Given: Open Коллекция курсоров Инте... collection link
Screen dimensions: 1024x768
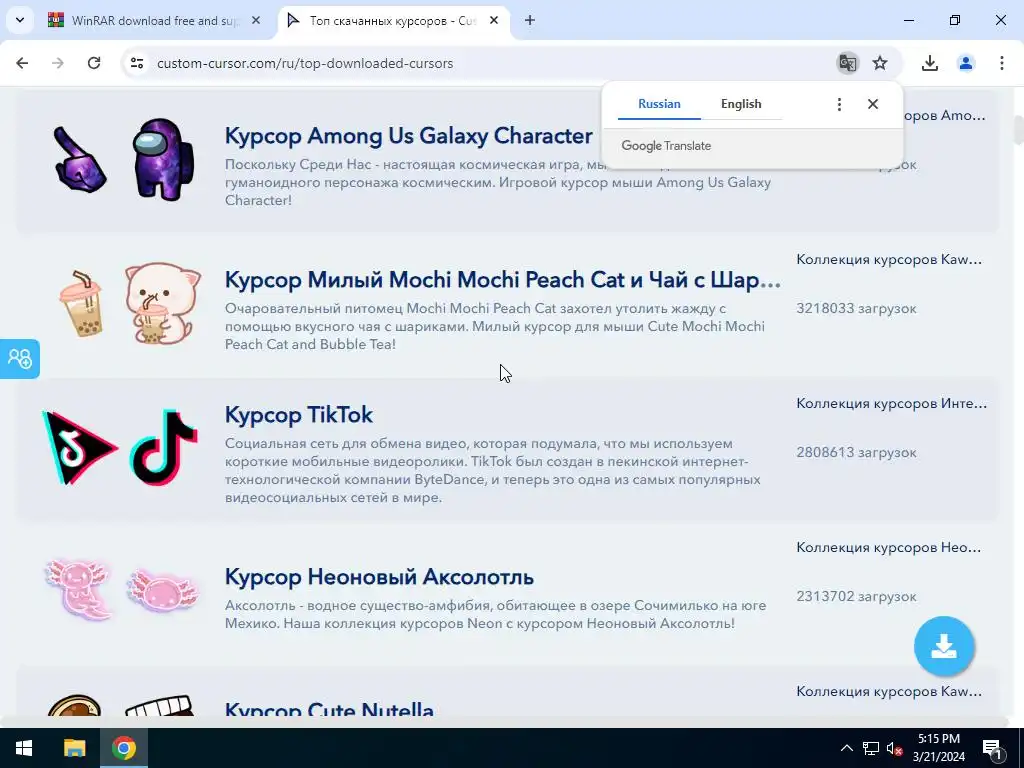Looking at the screenshot, I should pyautogui.click(x=891, y=404).
